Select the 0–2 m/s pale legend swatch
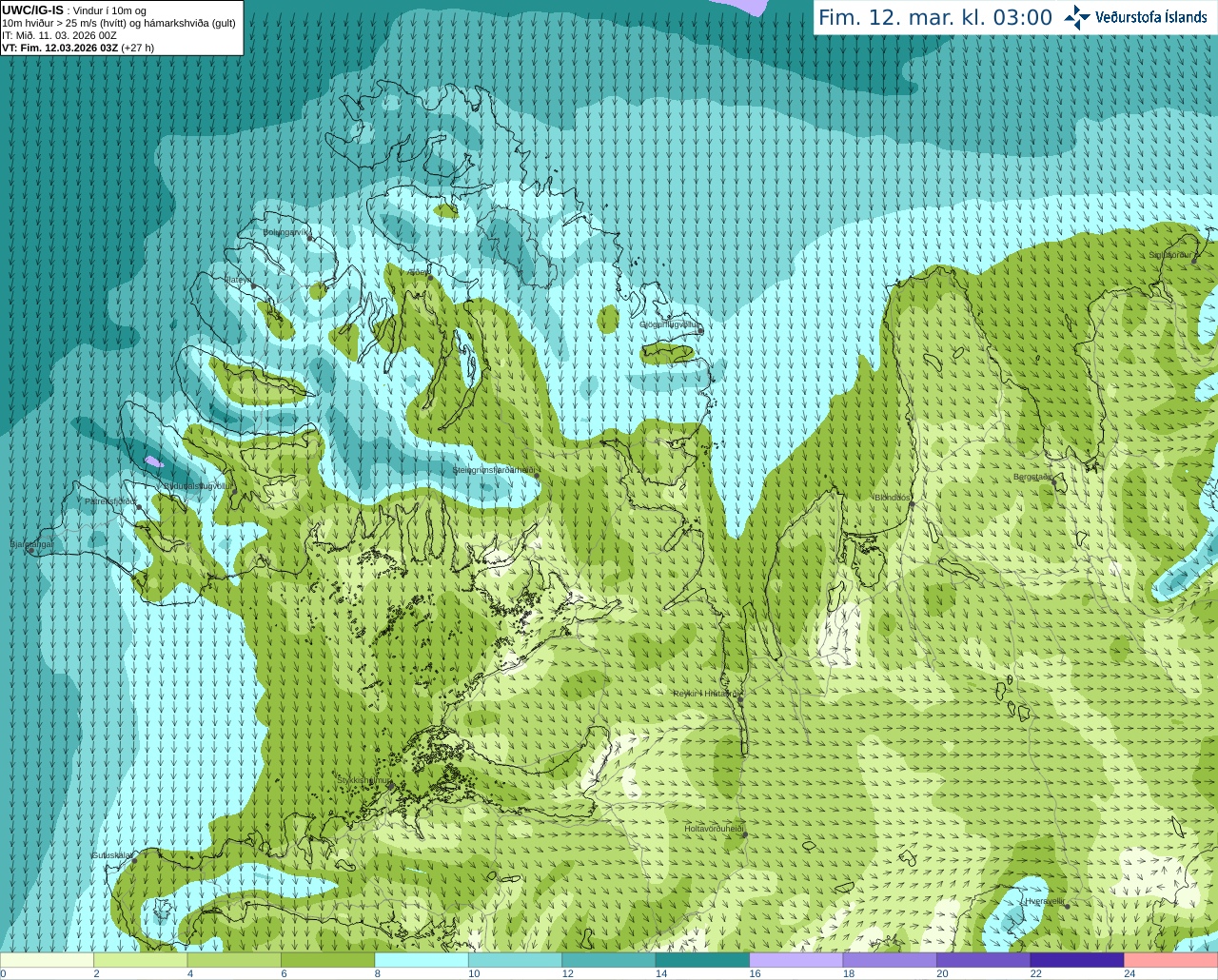This screenshot has width=1218, height=980. click(x=48, y=959)
